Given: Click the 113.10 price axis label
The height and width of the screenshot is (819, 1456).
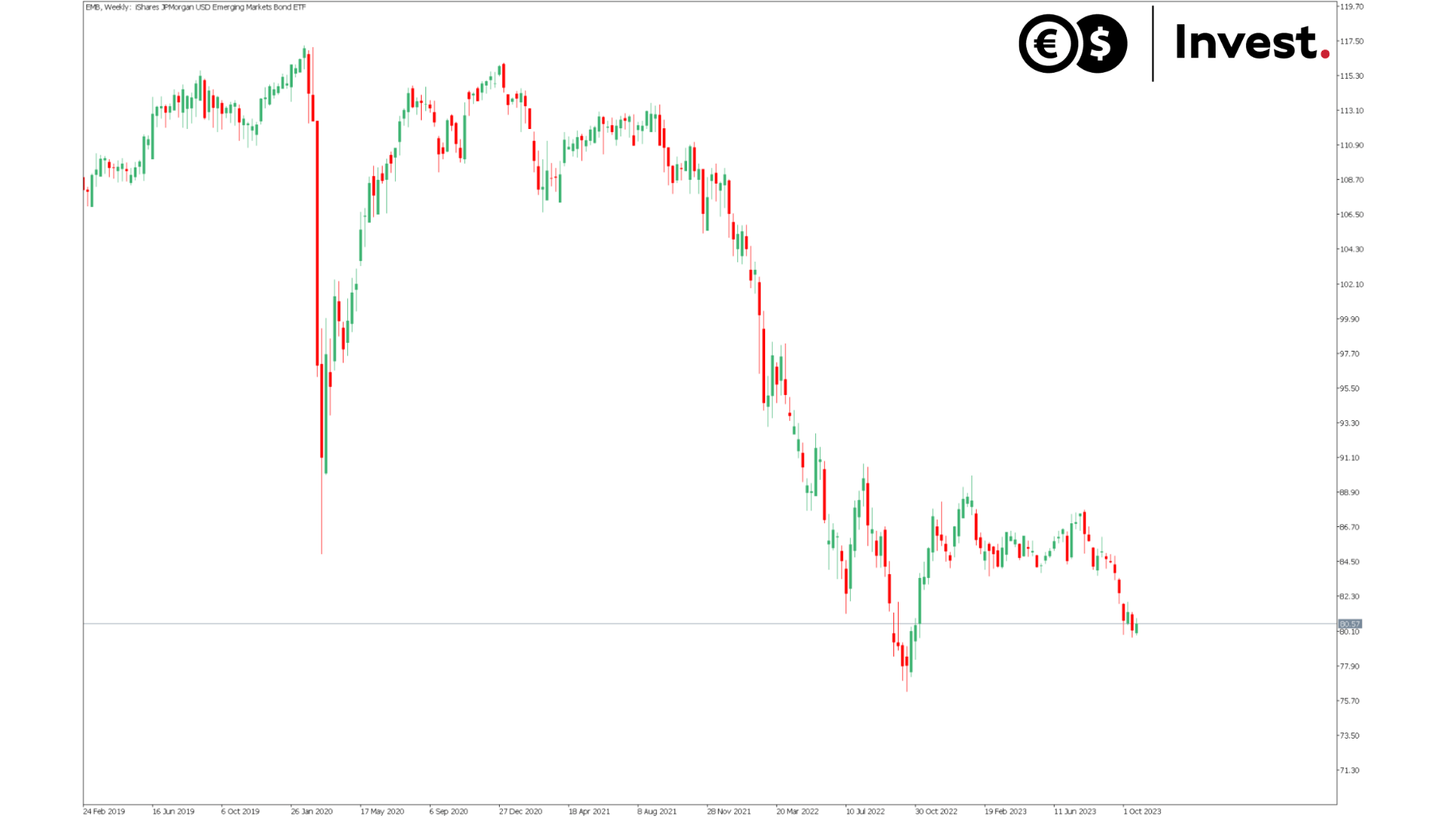Looking at the screenshot, I should point(1351,111).
